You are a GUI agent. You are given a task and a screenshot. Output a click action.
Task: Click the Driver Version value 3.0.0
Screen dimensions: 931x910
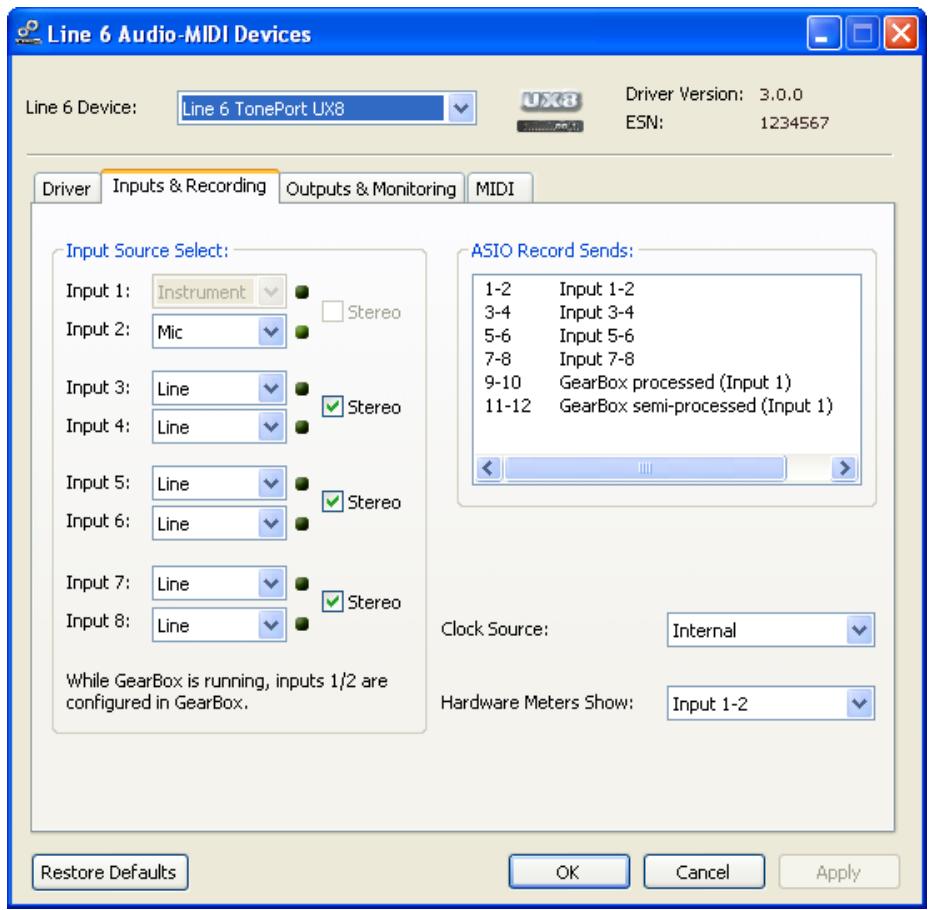tap(781, 94)
